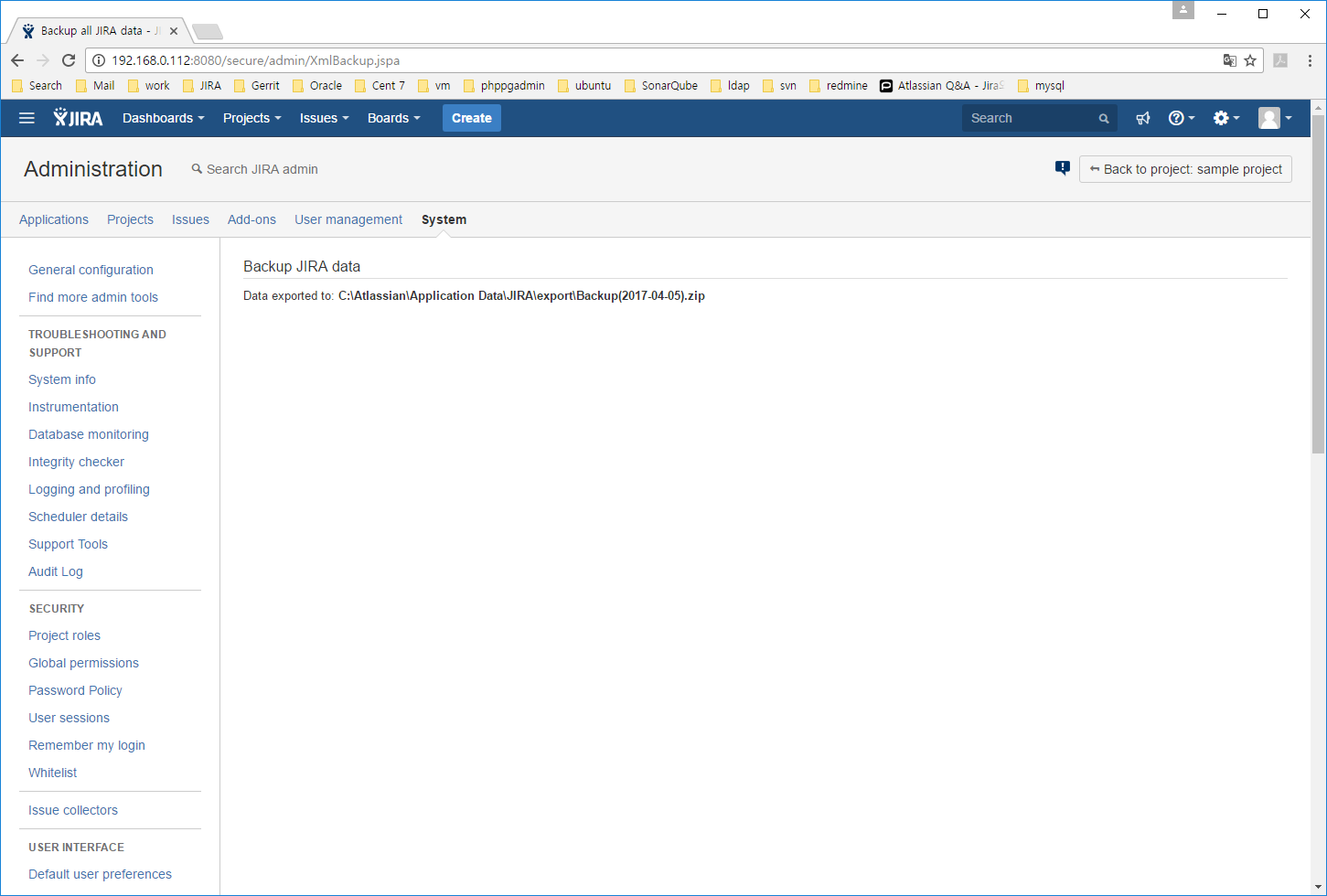
Task: Open Scheduler details
Action: point(78,517)
